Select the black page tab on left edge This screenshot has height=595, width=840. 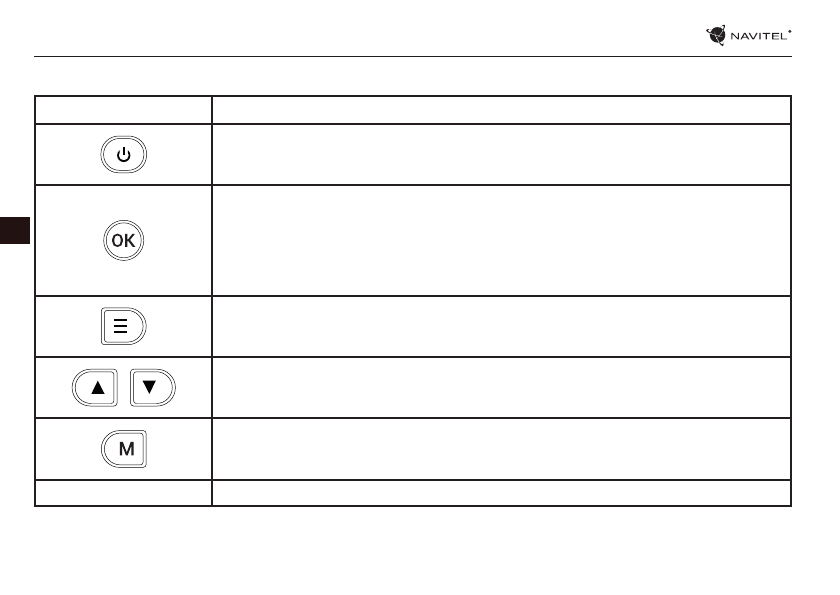(x=15, y=229)
